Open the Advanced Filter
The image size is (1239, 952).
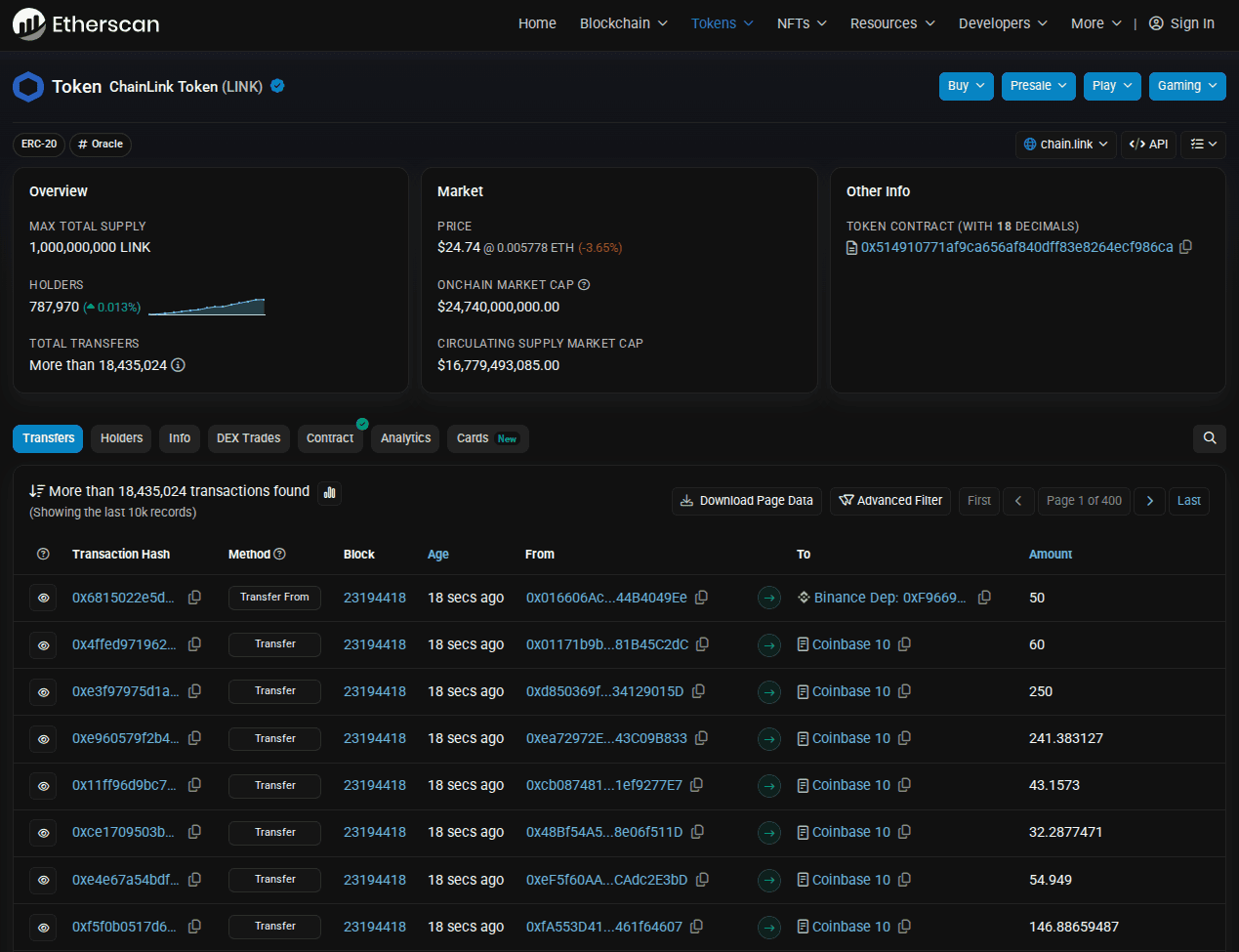point(890,501)
